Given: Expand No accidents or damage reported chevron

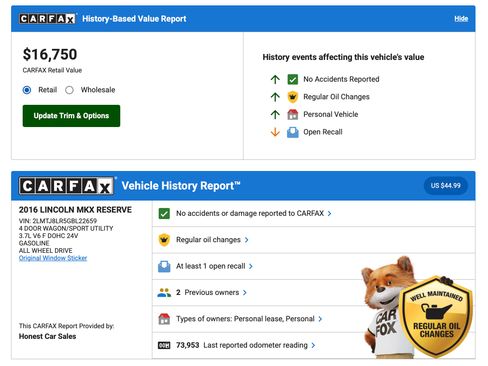Looking at the screenshot, I should coord(329,214).
